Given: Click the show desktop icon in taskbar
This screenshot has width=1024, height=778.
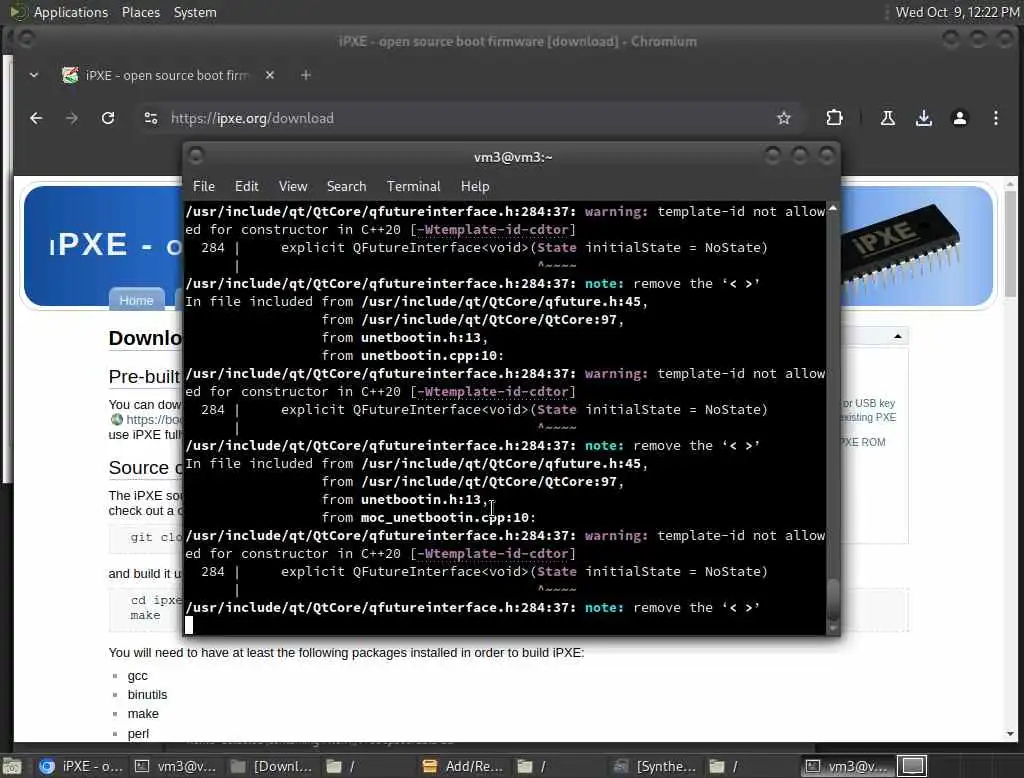Looking at the screenshot, I should pos(12,766).
